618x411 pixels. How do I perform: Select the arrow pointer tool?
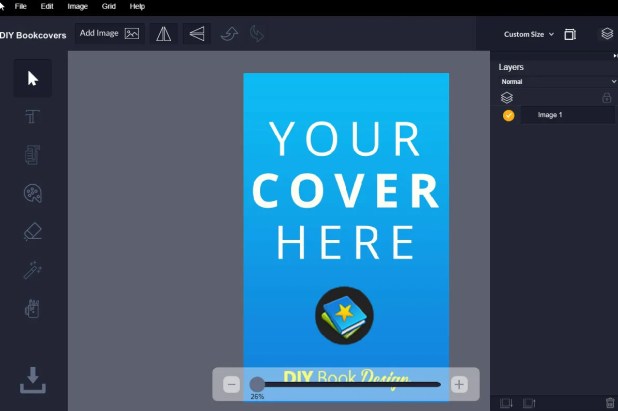pos(33,78)
